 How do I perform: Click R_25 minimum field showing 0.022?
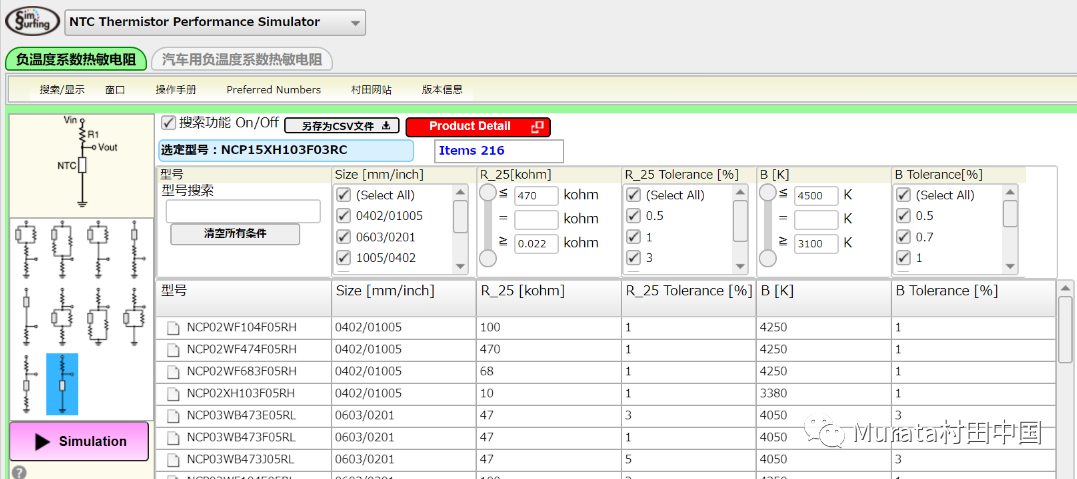pyautogui.click(x=536, y=243)
